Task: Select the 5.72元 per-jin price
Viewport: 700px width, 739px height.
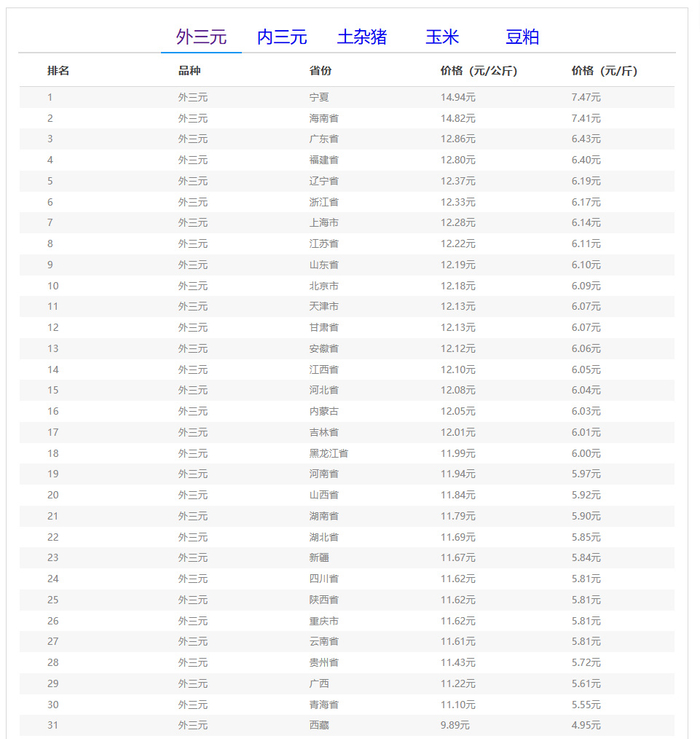Action: (586, 663)
